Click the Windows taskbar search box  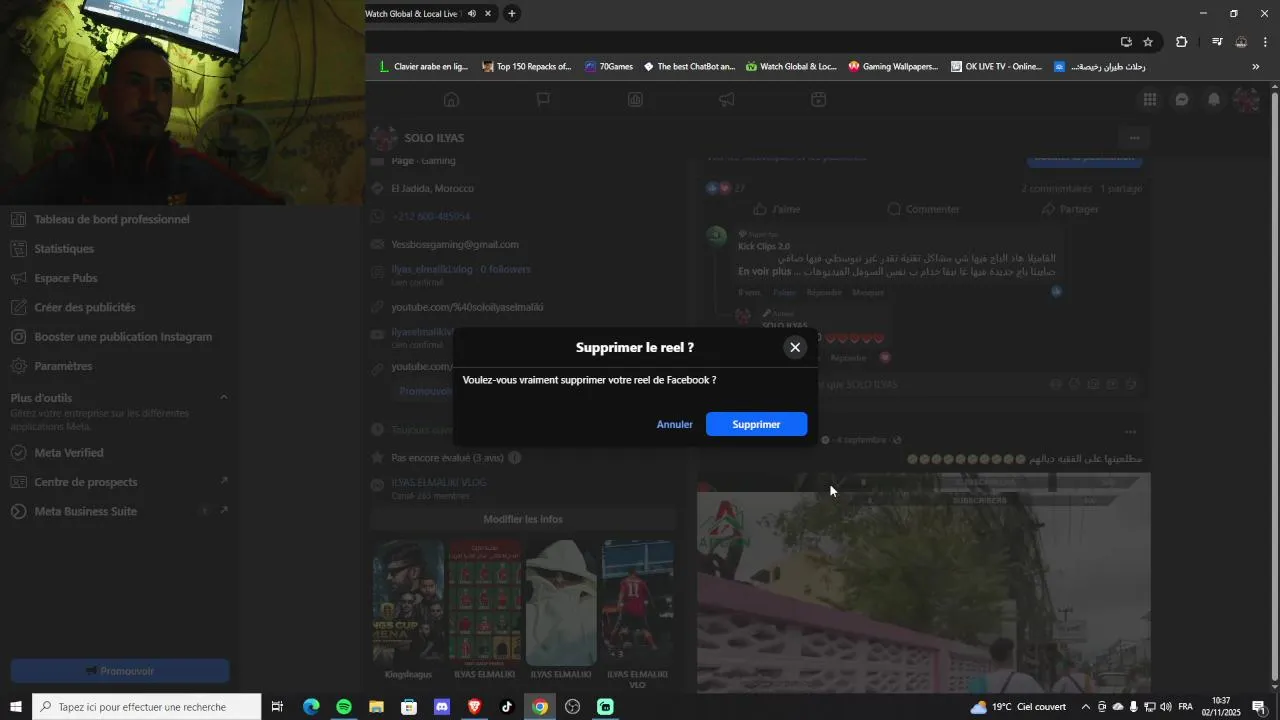tap(147, 707)
